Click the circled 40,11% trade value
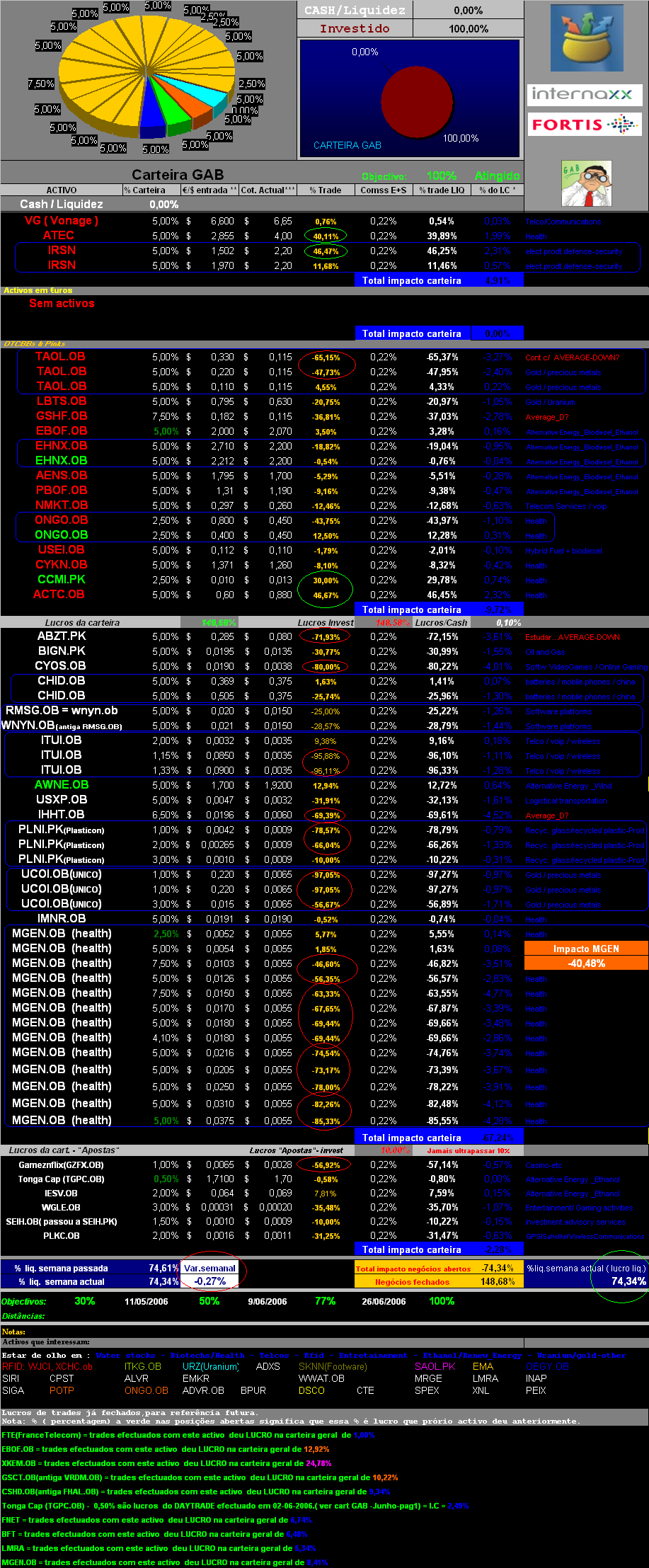This screenshot has width=649, height=1568. point(326,236)
